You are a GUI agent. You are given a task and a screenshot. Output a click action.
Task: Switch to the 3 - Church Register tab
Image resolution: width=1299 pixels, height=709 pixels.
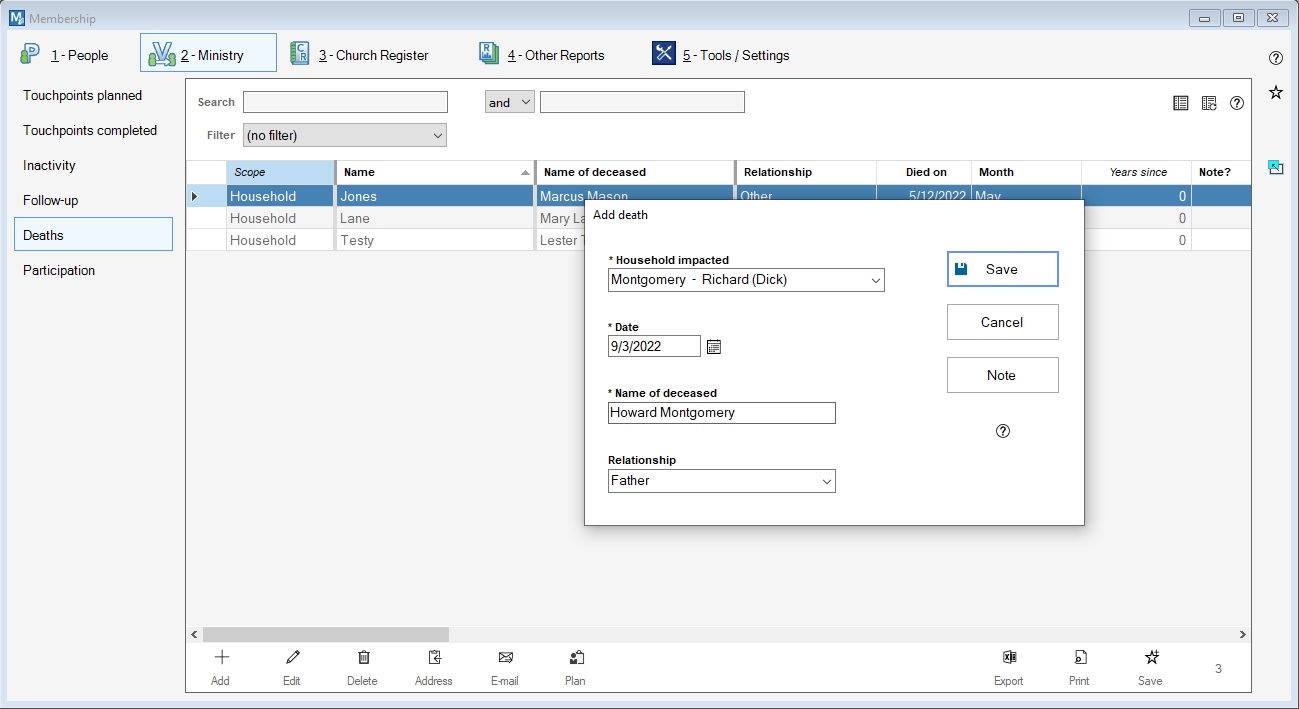[x=360, y=55]
